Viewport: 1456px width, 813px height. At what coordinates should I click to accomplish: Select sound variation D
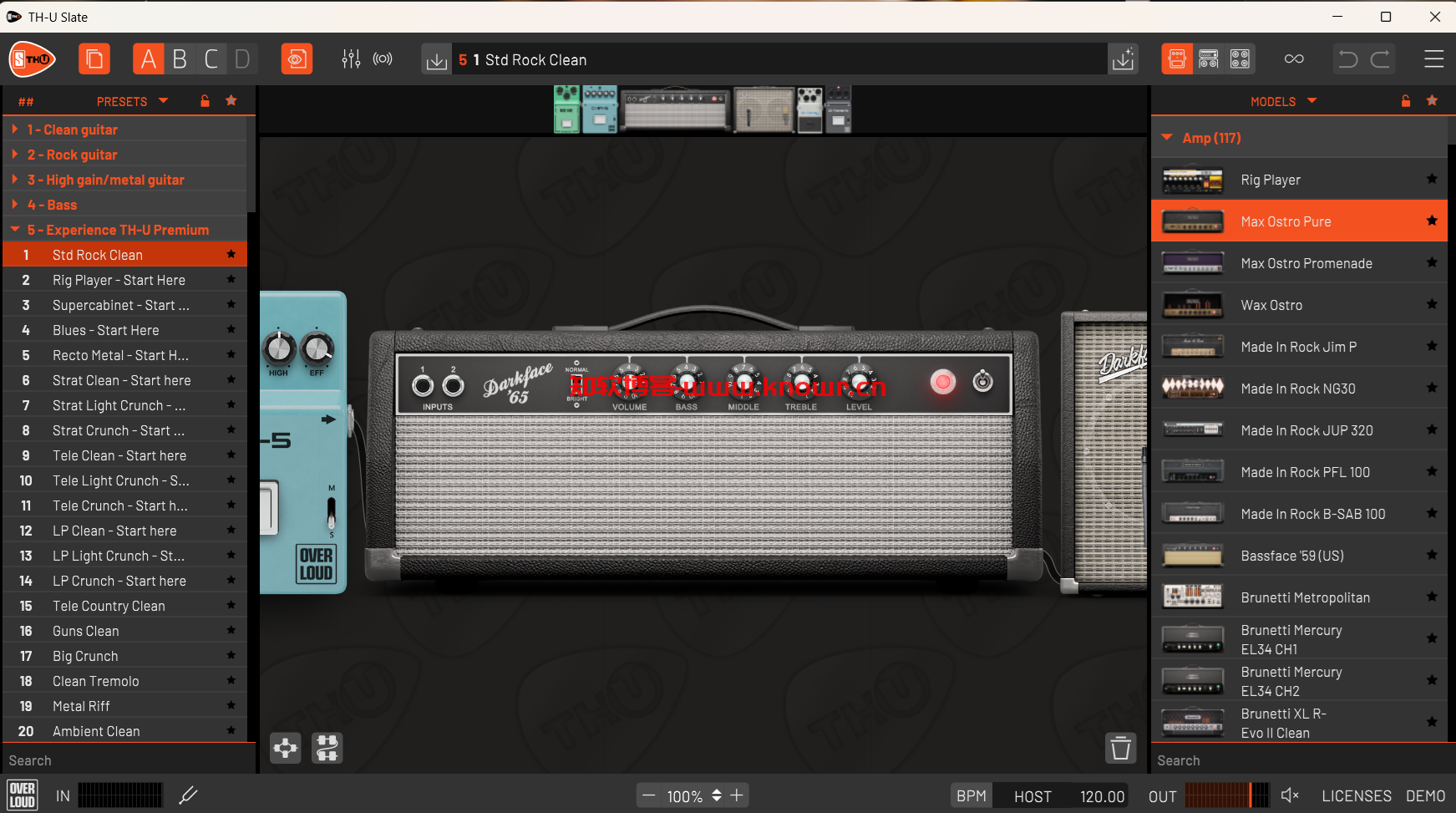click(x=242, y=59)
